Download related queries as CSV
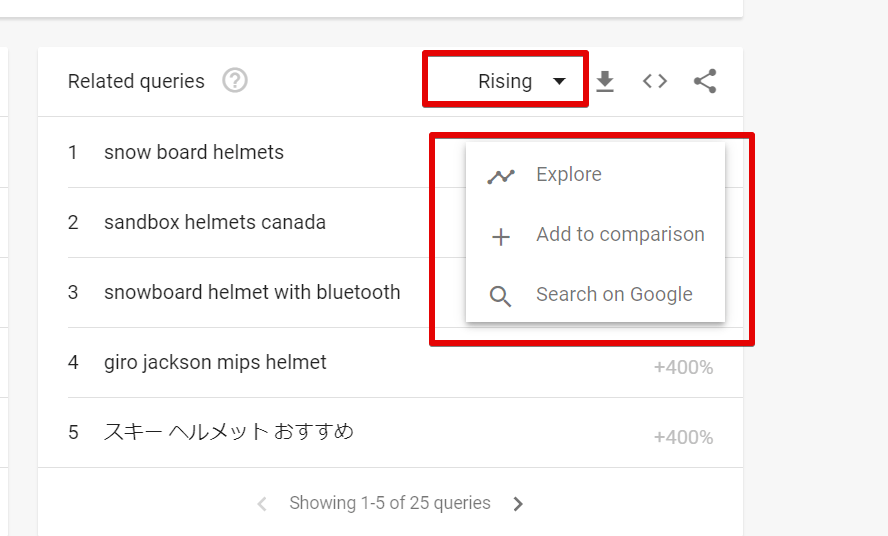The height and width of the screenshot is (536, 888). 605,81
